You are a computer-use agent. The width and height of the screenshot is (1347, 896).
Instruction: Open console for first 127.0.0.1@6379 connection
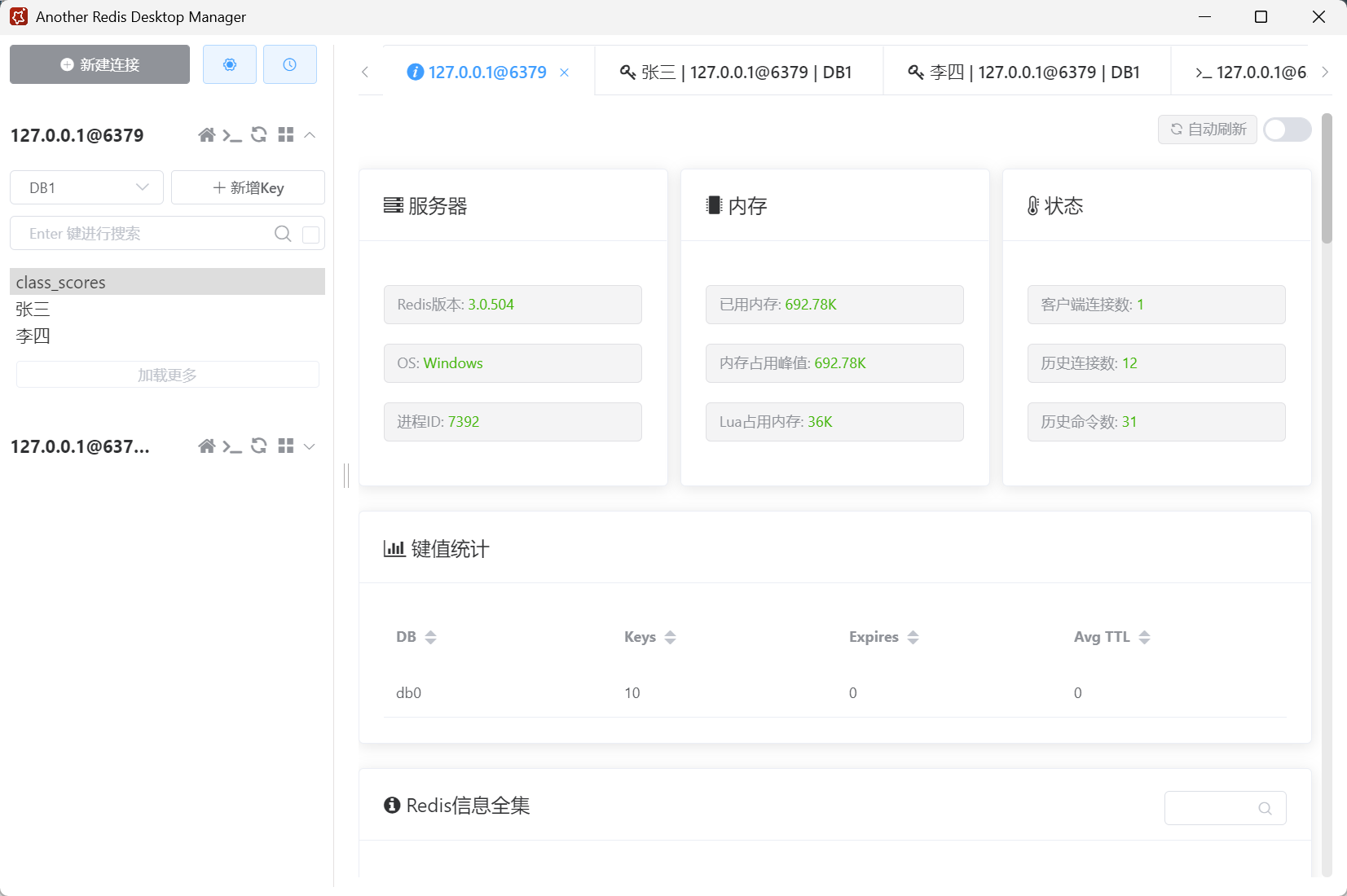click(x=232, y=135)
